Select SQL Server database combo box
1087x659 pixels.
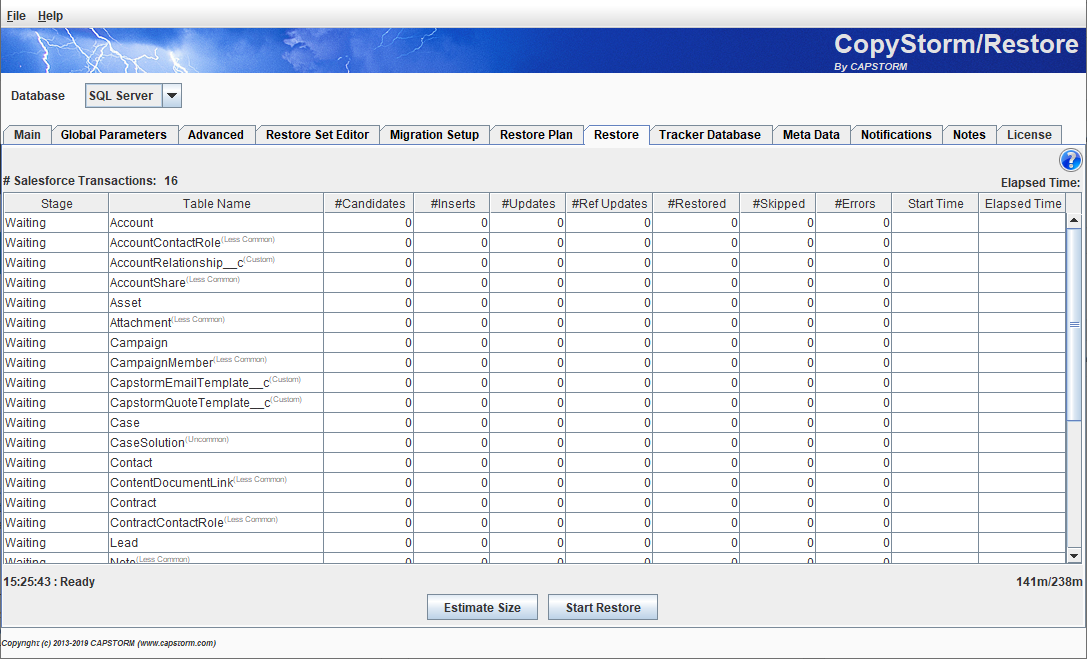(133, 96)
